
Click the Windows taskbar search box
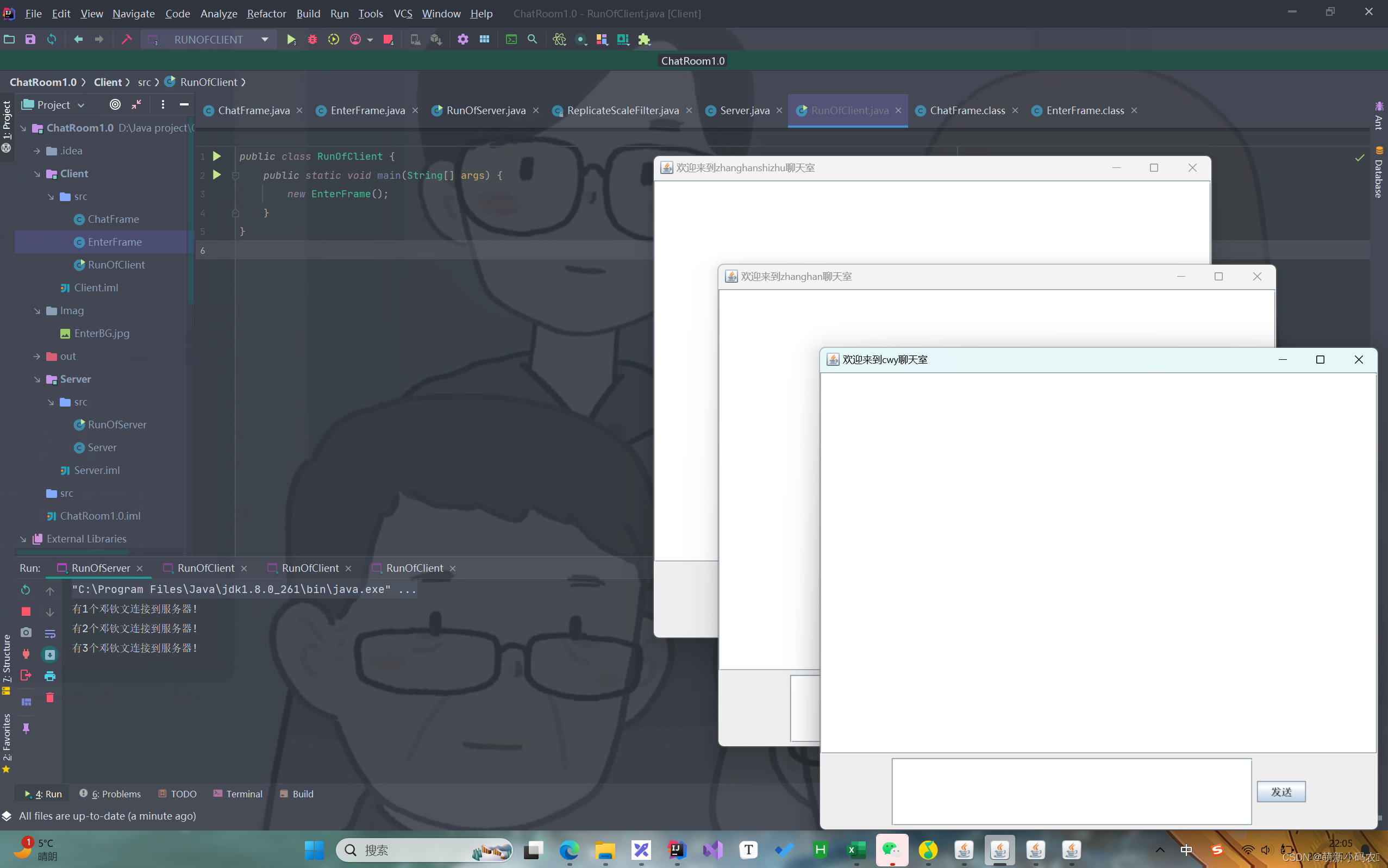tap(425, 850)
